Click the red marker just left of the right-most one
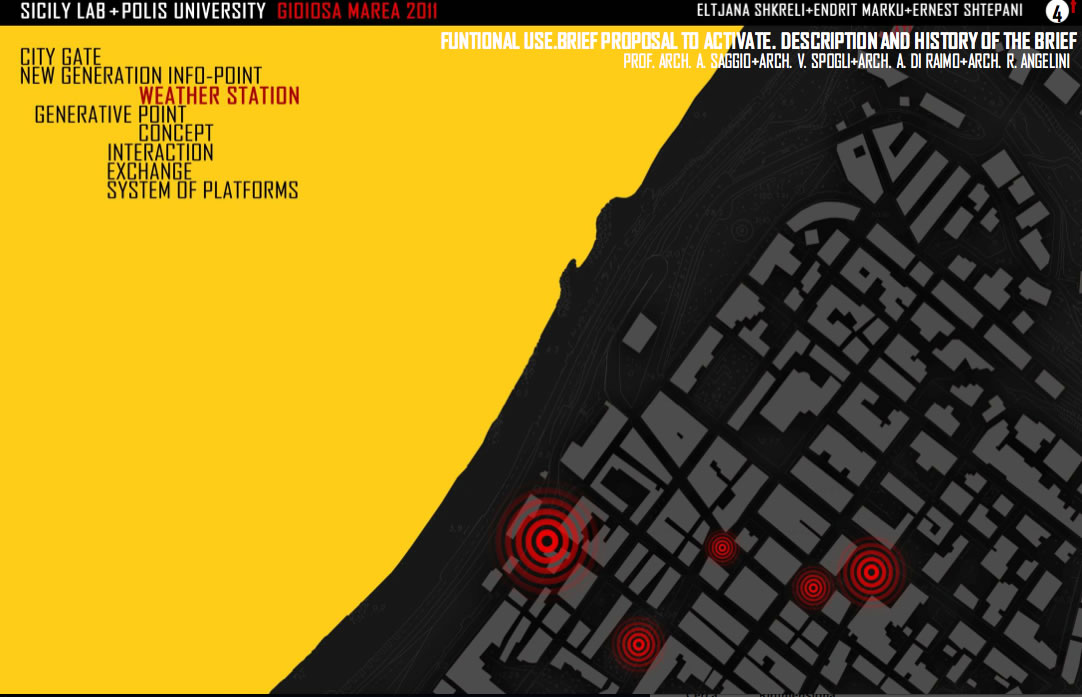The image size is (1082, 697). tap(812, 587)
